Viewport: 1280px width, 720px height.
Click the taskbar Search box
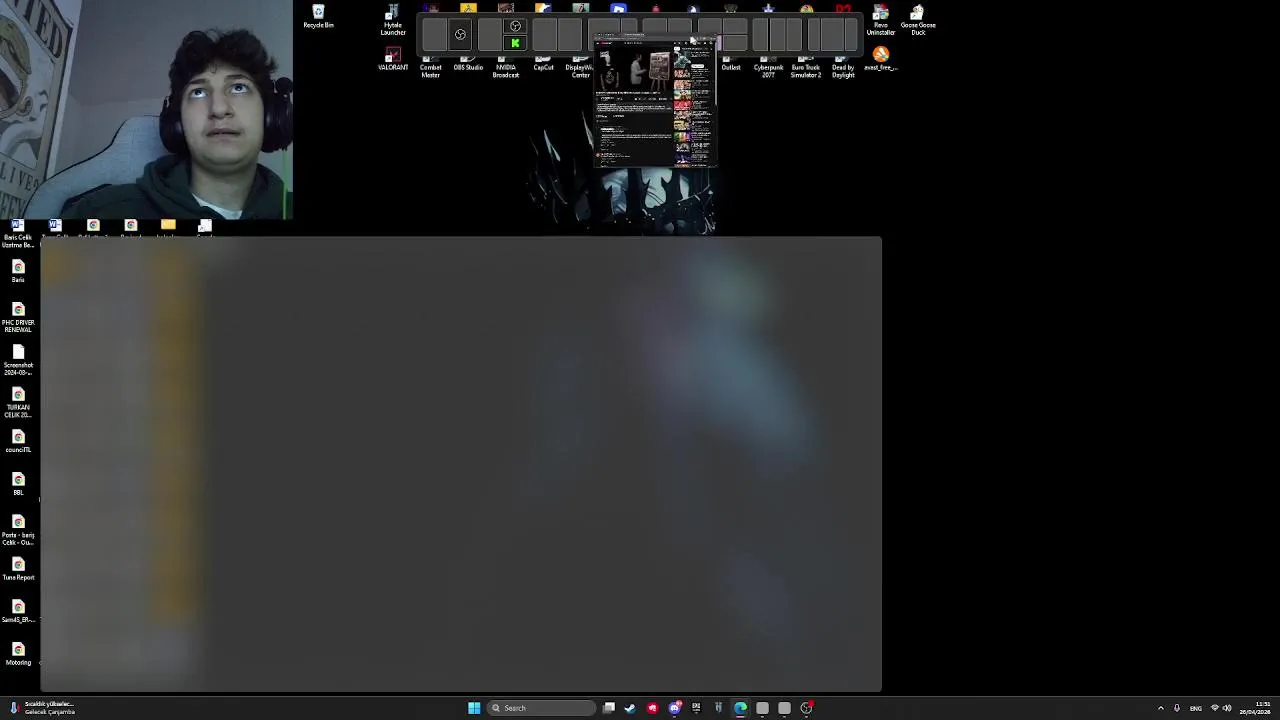tap(541, 708)
